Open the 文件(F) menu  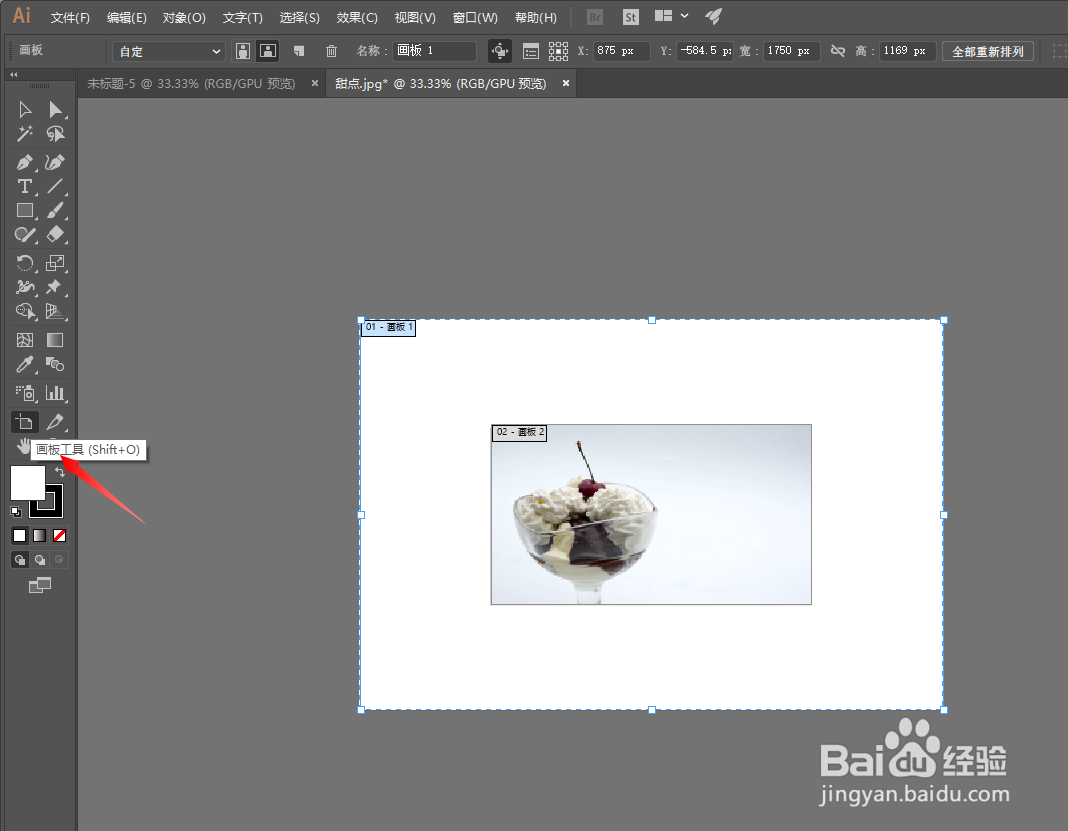pyautogui.click(x=70, y=17)
